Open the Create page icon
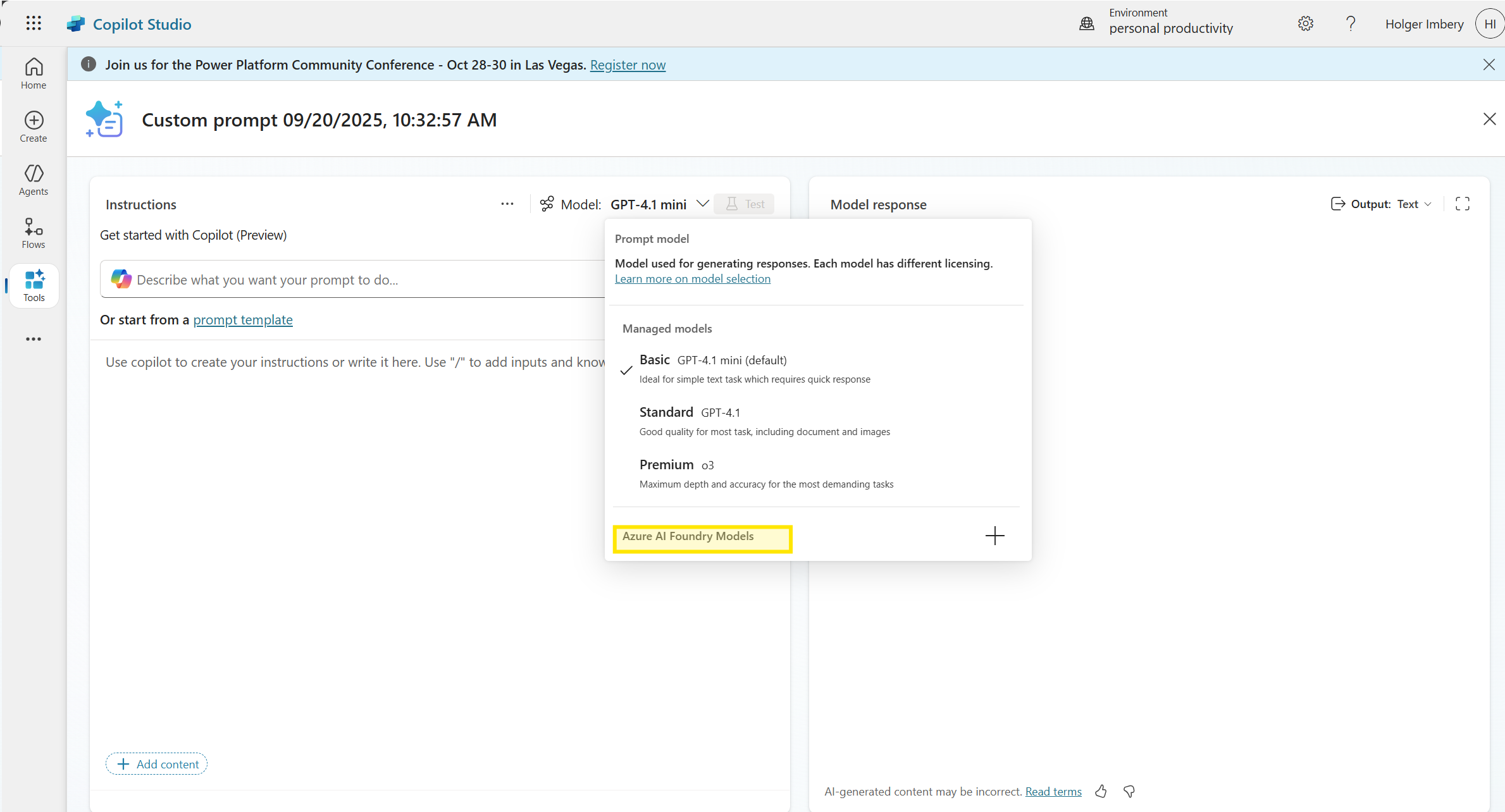Screen dimensions: 1505x812 (x=34, y=126)
